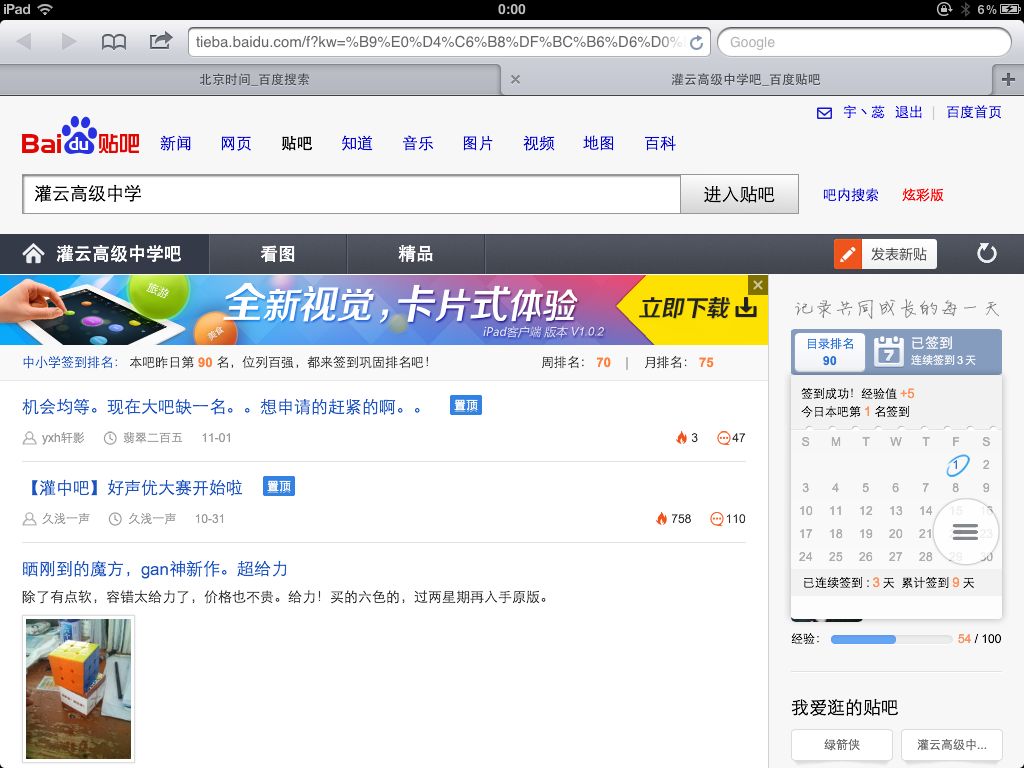The image size is (1024, 768).
Task: Open the 精品 tab
Action: click(x=415, y=253)
